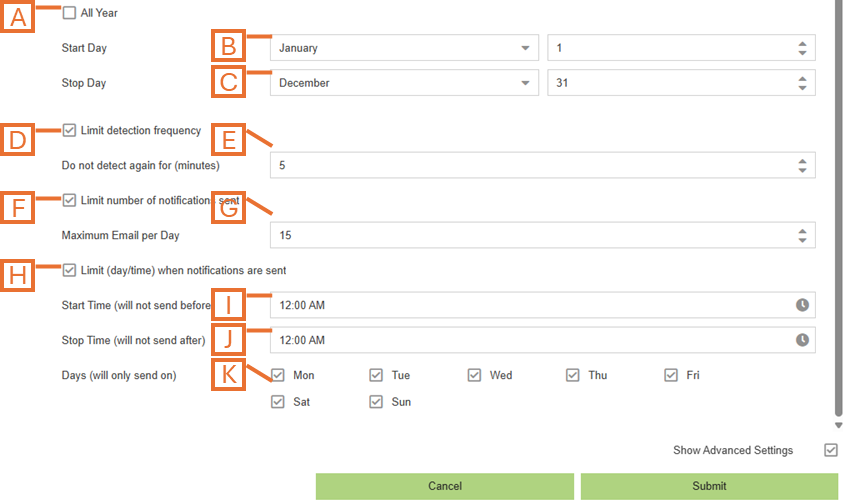The width and height of the screenshot is (843, 500).
Task: Open clock picker for Start Time field
Action: tap(802, 305)
